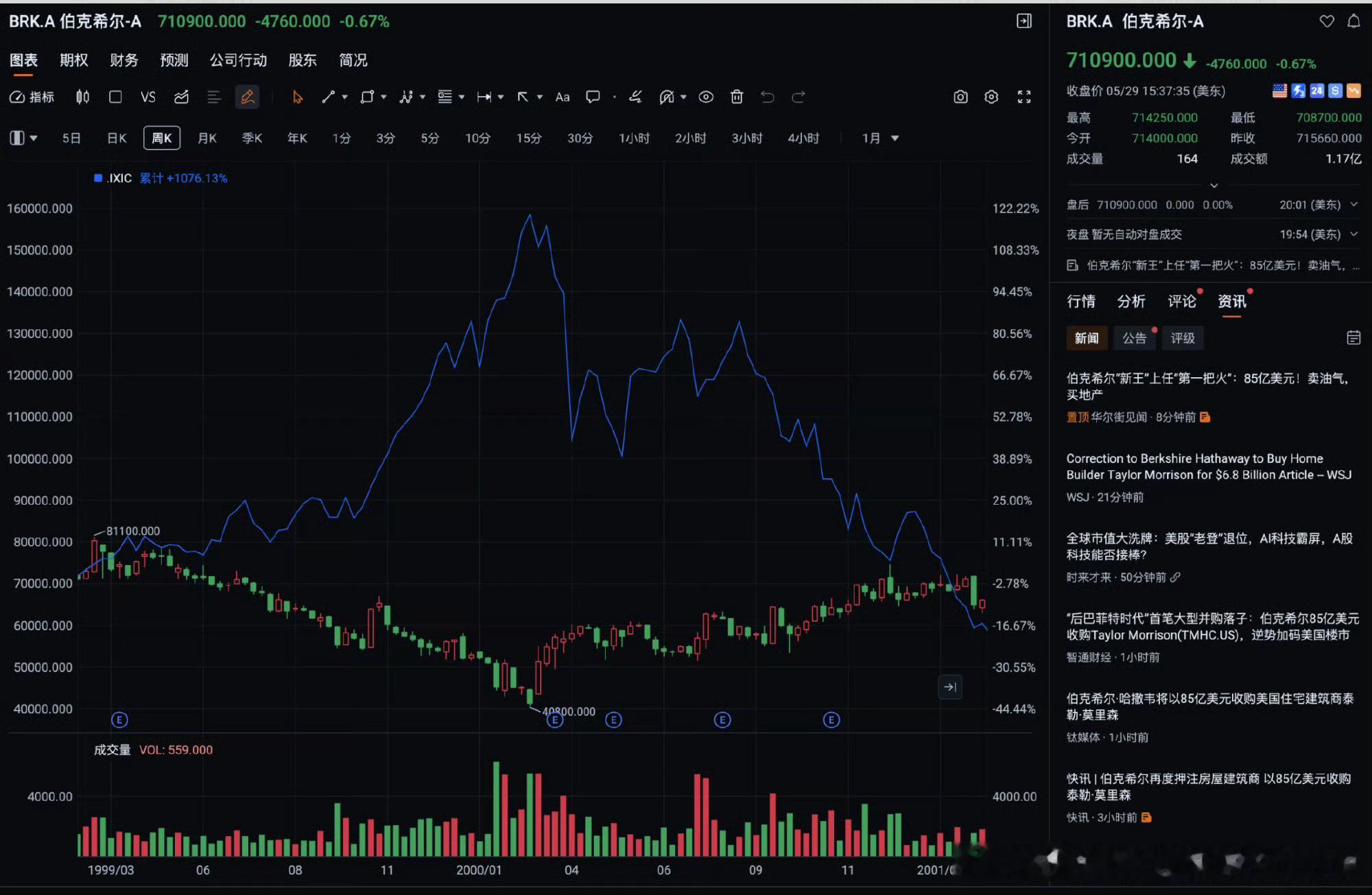This screenshot has height=895, width=1372.
Task: Collapse the right panel with arrow-box icon
Action: point(1024,21)
